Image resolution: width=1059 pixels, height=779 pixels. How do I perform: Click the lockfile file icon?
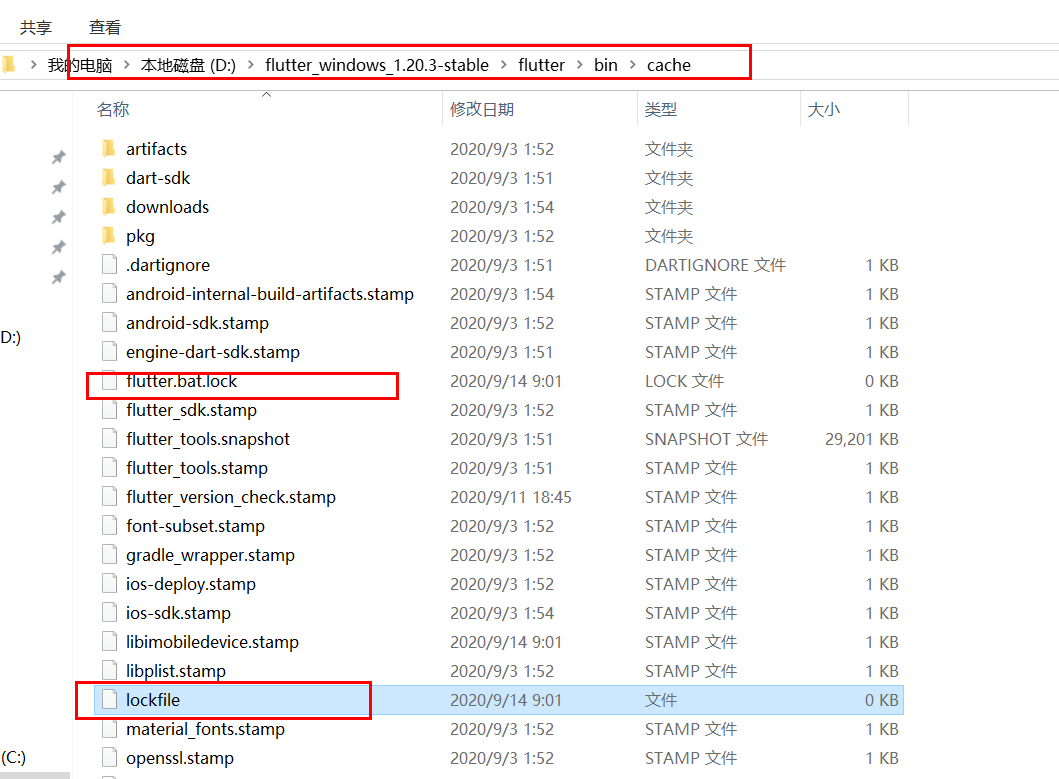point(109,700)
